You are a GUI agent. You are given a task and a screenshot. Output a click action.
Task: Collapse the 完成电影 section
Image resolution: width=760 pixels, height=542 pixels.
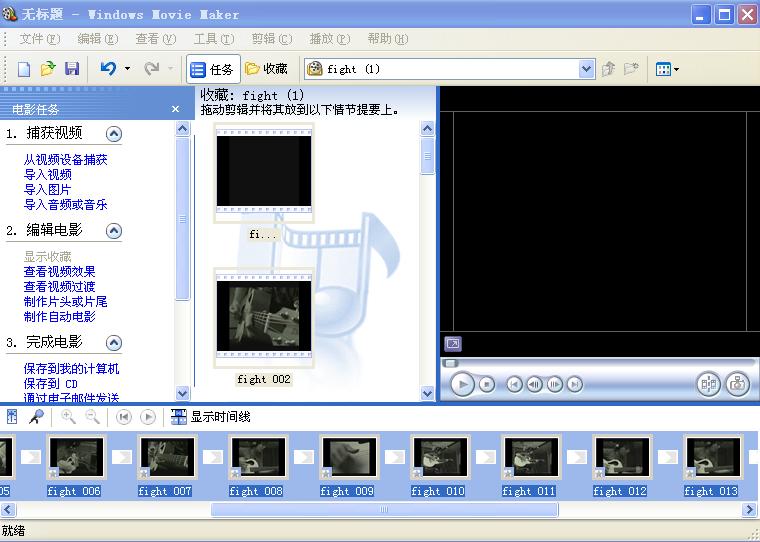114,343
